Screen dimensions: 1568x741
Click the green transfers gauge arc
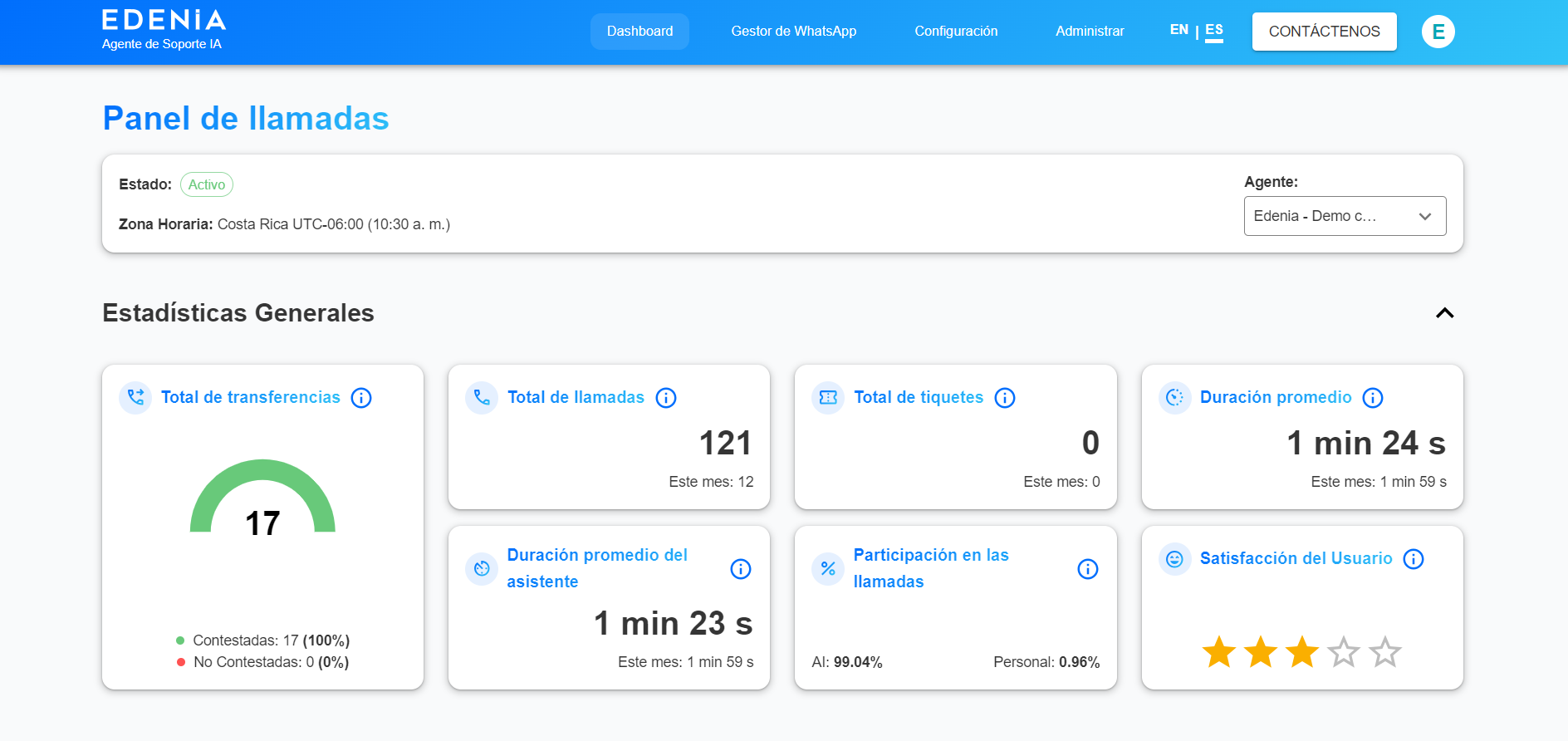pos(262,471)
